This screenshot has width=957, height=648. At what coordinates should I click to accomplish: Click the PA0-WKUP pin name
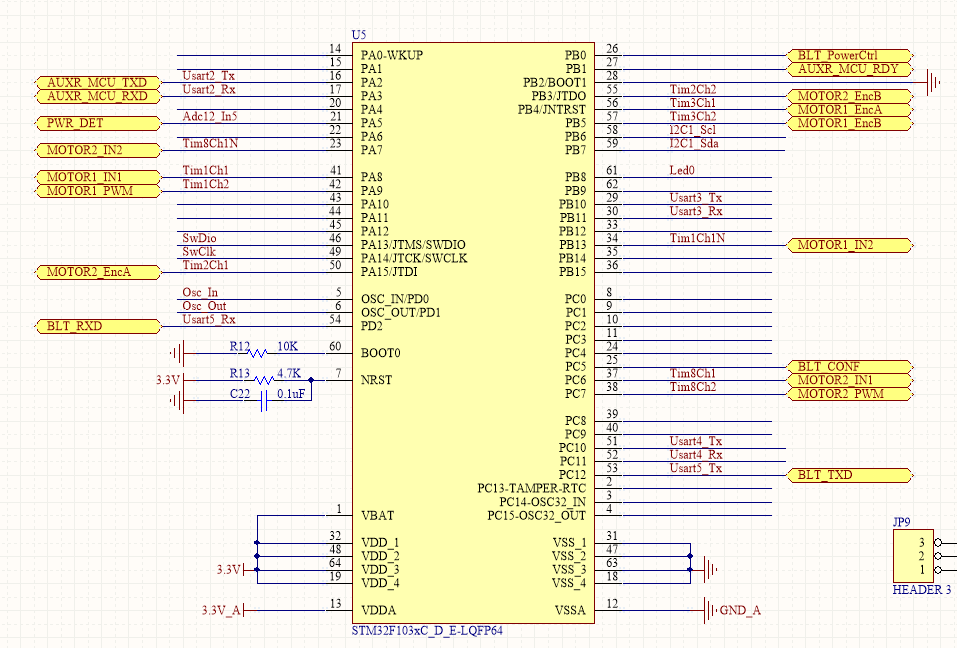click(392, 55)
